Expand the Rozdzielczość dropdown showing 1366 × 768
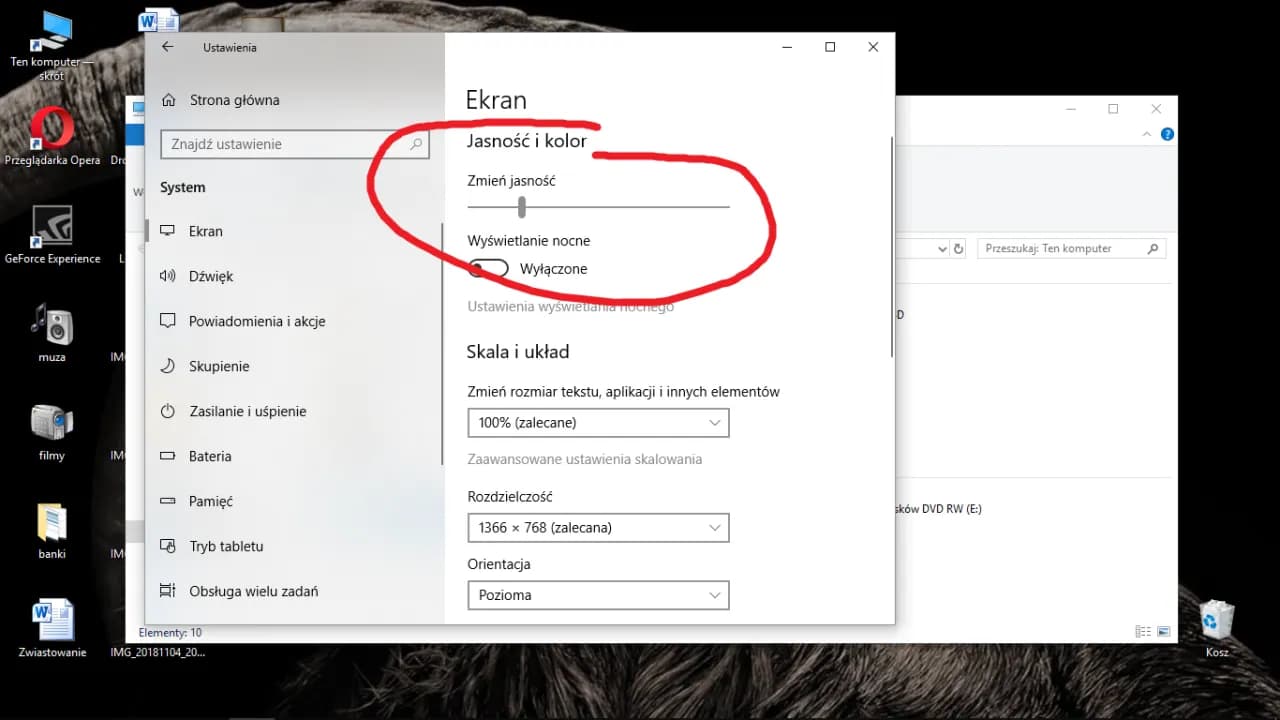This screenshot has height=720, width=1280. [x=598, y=527]
